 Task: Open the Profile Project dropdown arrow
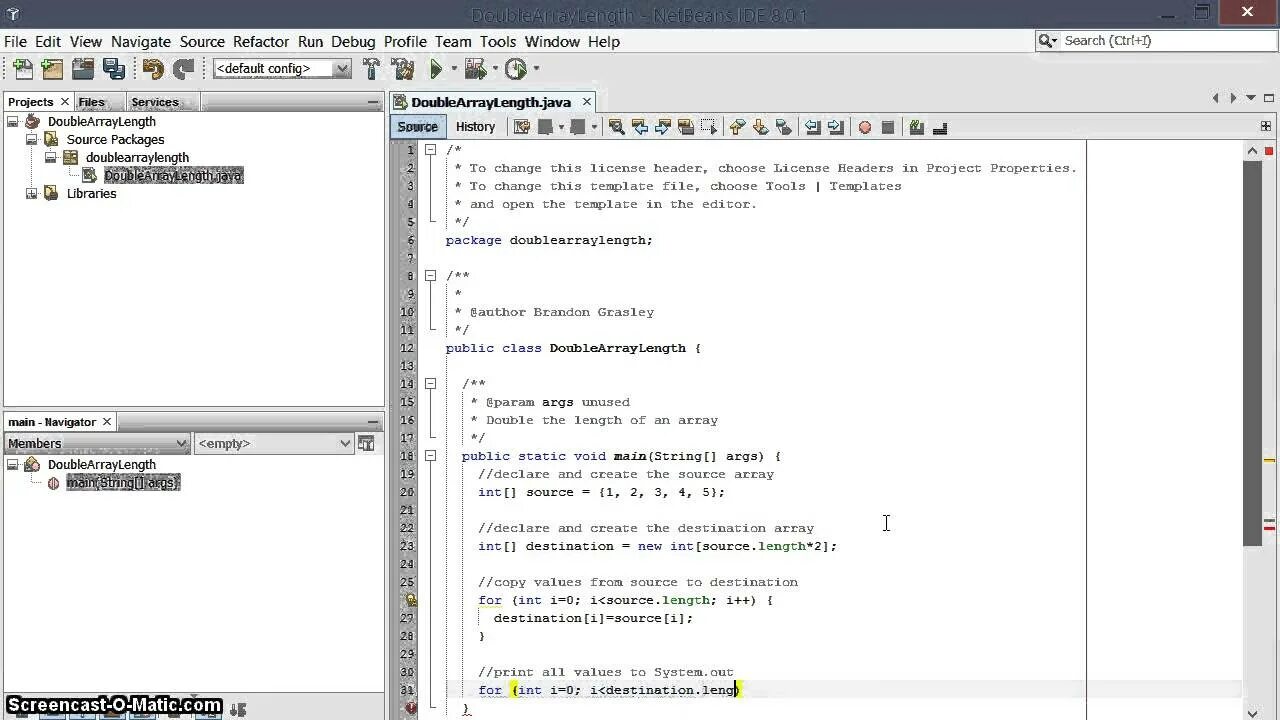(x=536, y=69)
